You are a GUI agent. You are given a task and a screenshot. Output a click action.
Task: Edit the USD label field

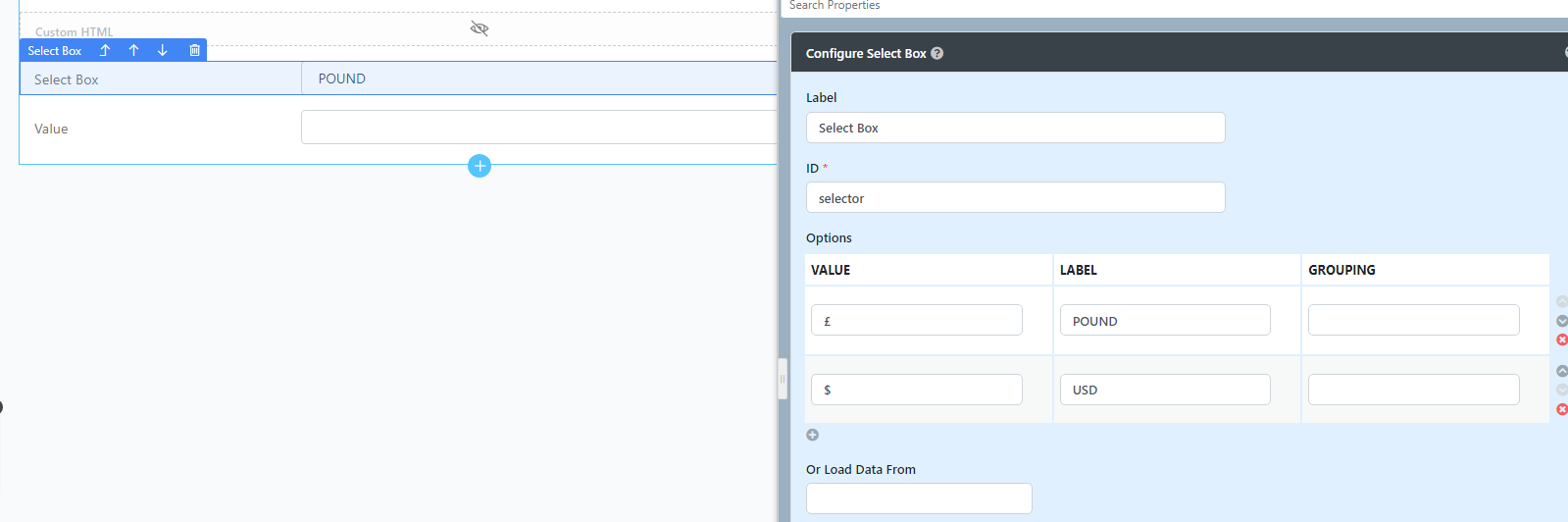(1165, 390)
